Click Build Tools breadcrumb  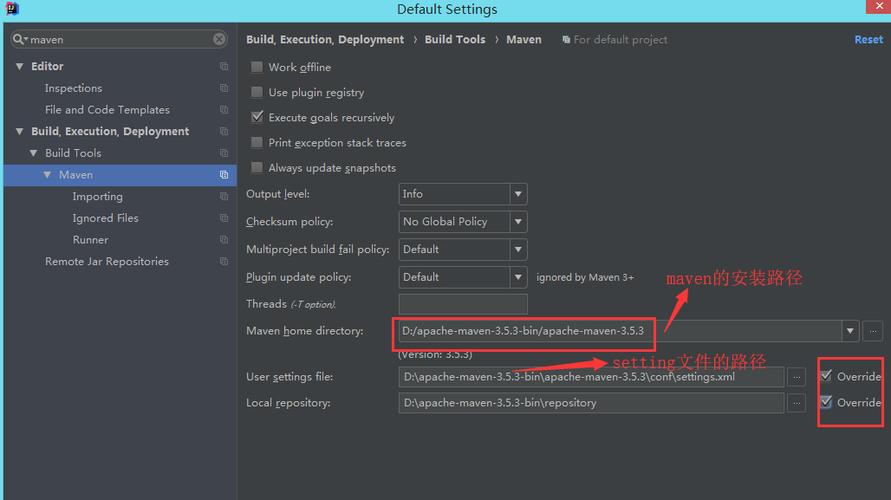point(455,39)
